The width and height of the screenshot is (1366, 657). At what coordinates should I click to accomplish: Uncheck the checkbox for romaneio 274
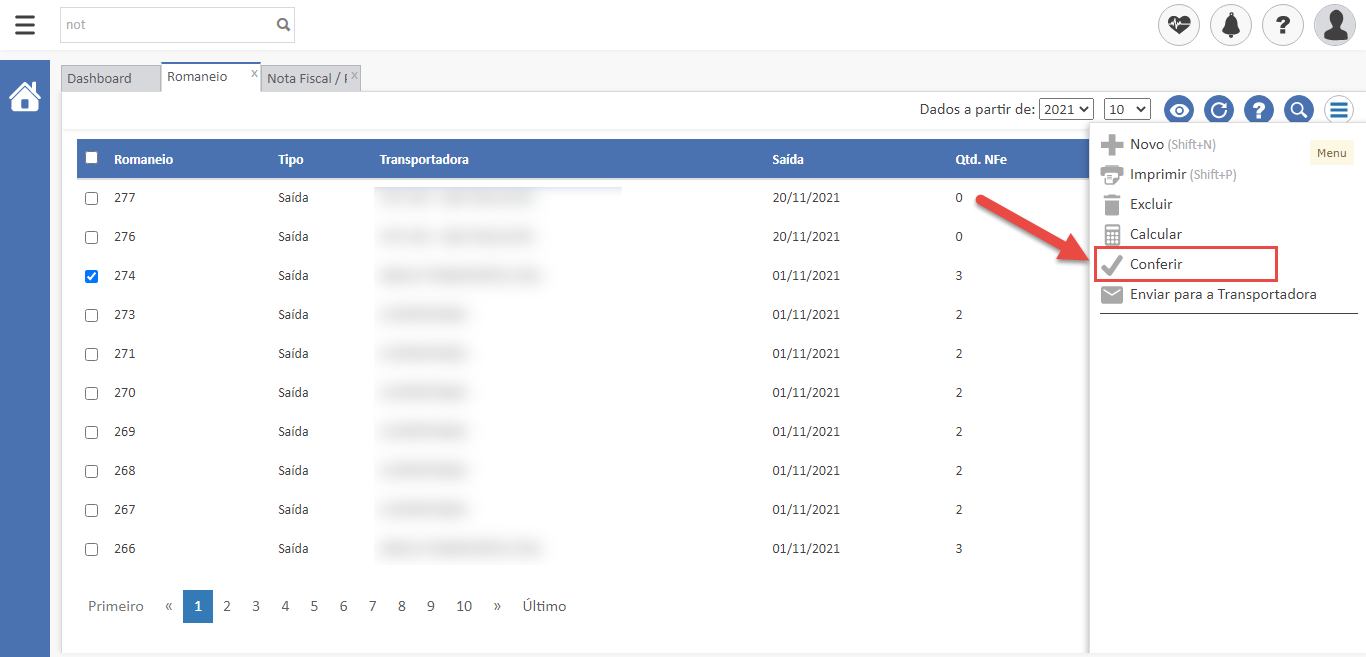click(x=92, y=276)
